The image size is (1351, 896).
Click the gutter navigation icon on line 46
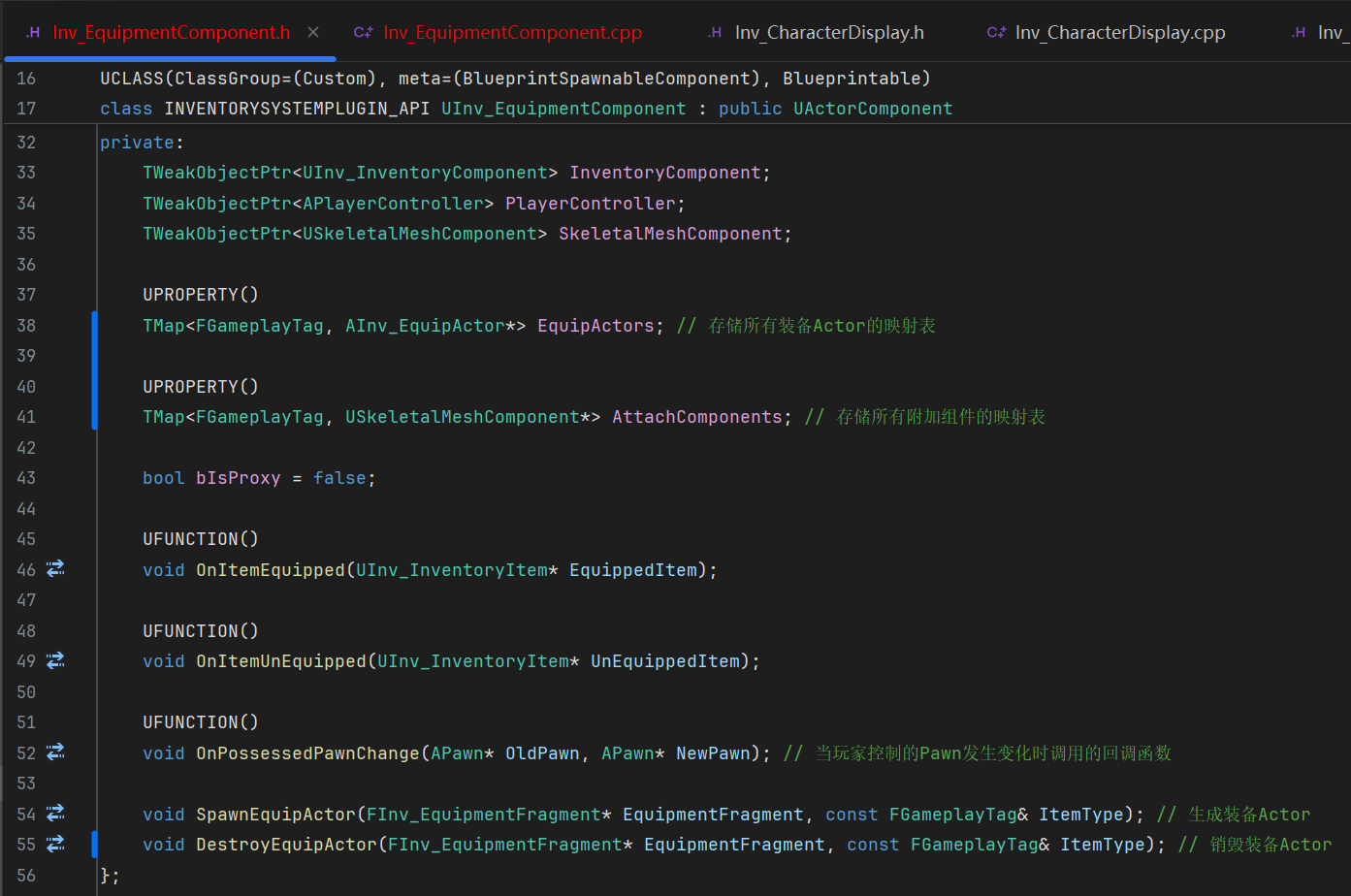tap(56, 569)
